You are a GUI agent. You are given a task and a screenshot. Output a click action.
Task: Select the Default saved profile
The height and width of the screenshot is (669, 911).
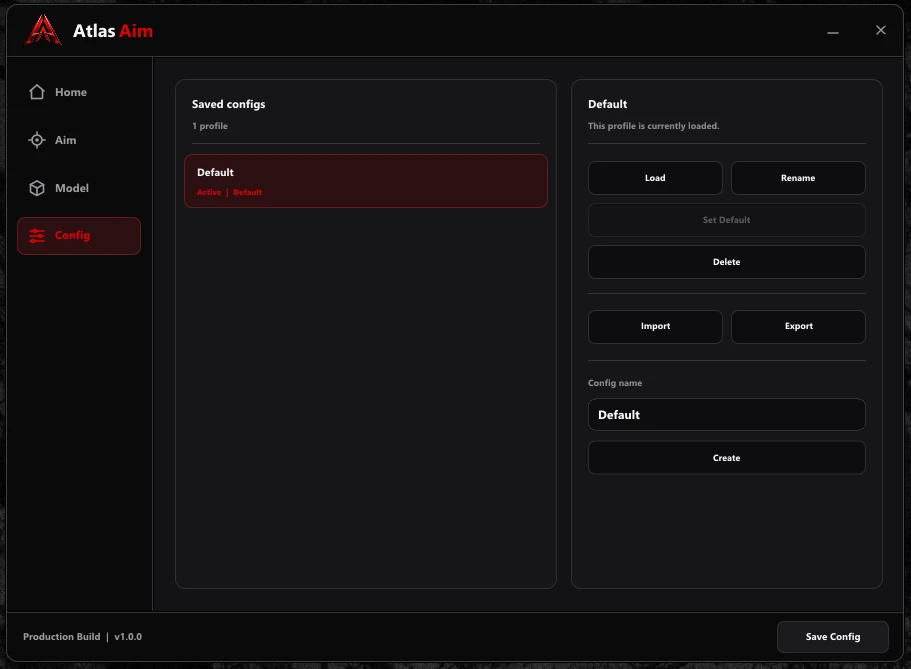(366, 181)
